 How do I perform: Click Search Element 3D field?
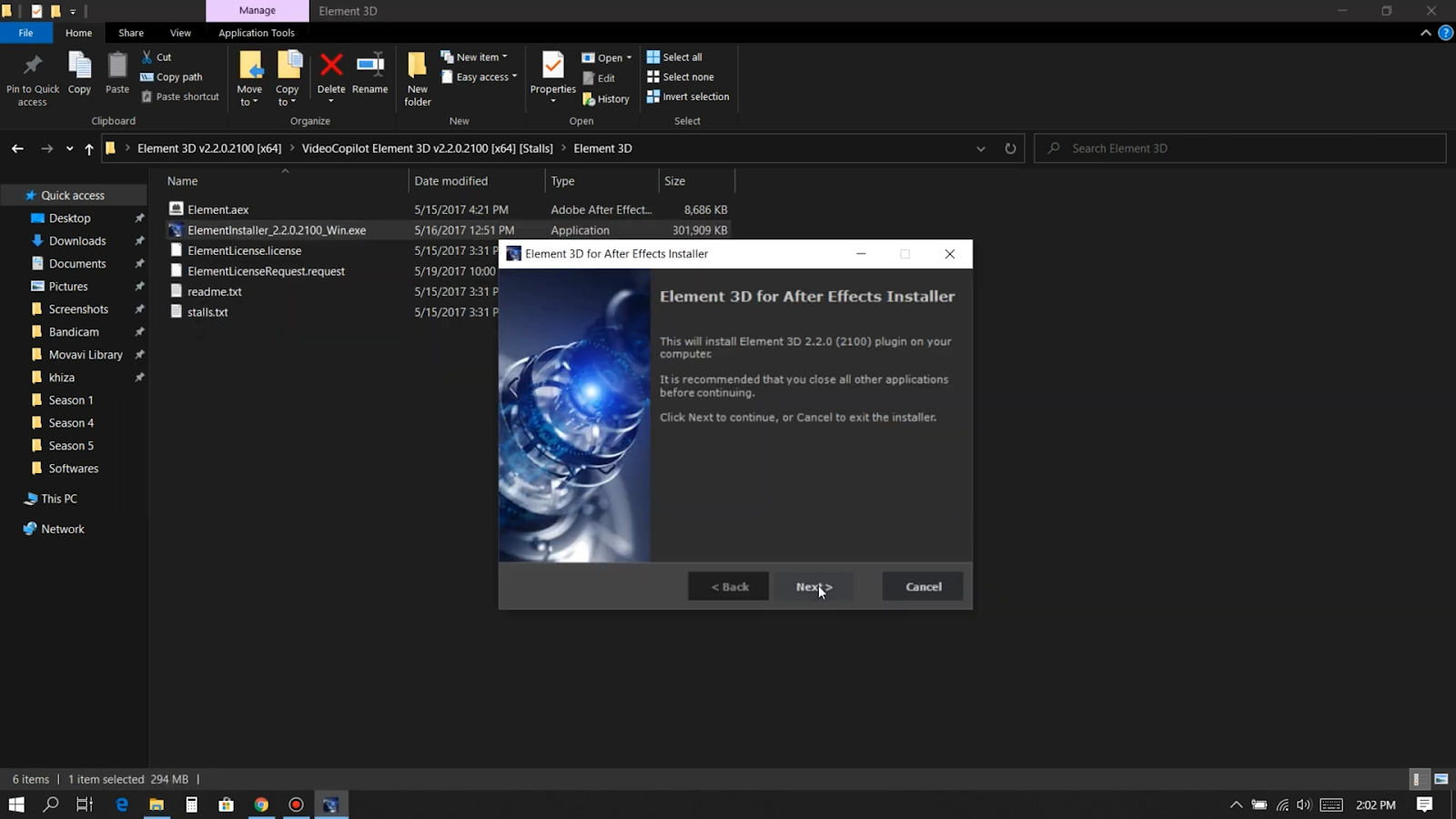tap(1239, 148)
